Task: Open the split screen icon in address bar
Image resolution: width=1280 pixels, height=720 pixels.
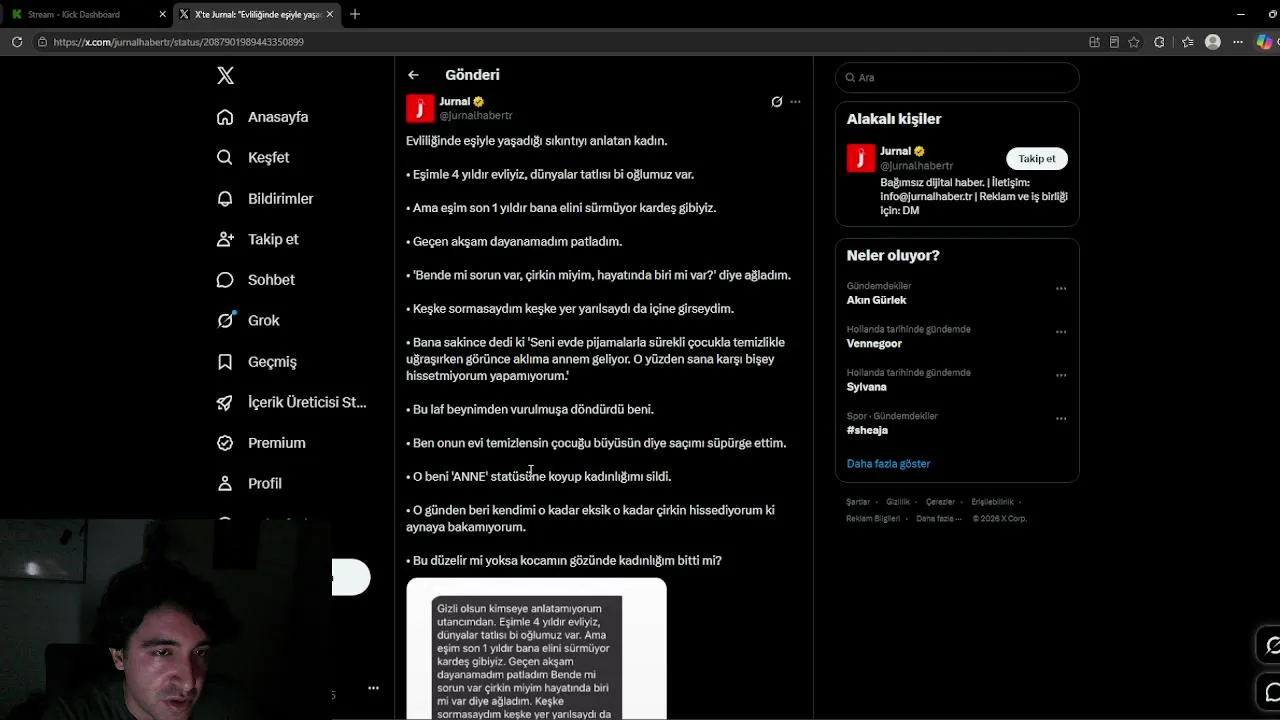Action: [1094, 42]
